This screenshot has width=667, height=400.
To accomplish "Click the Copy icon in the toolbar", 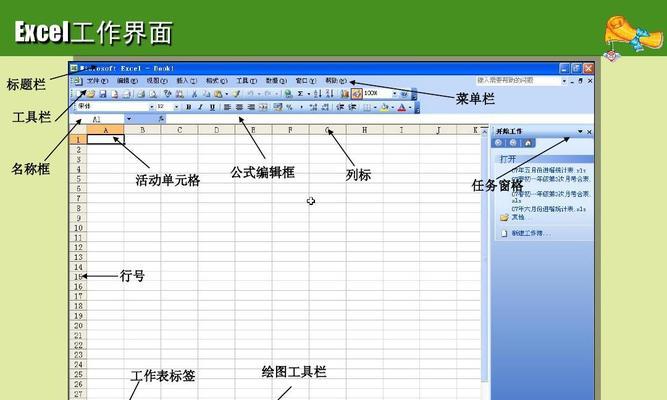I will [206, 94].
